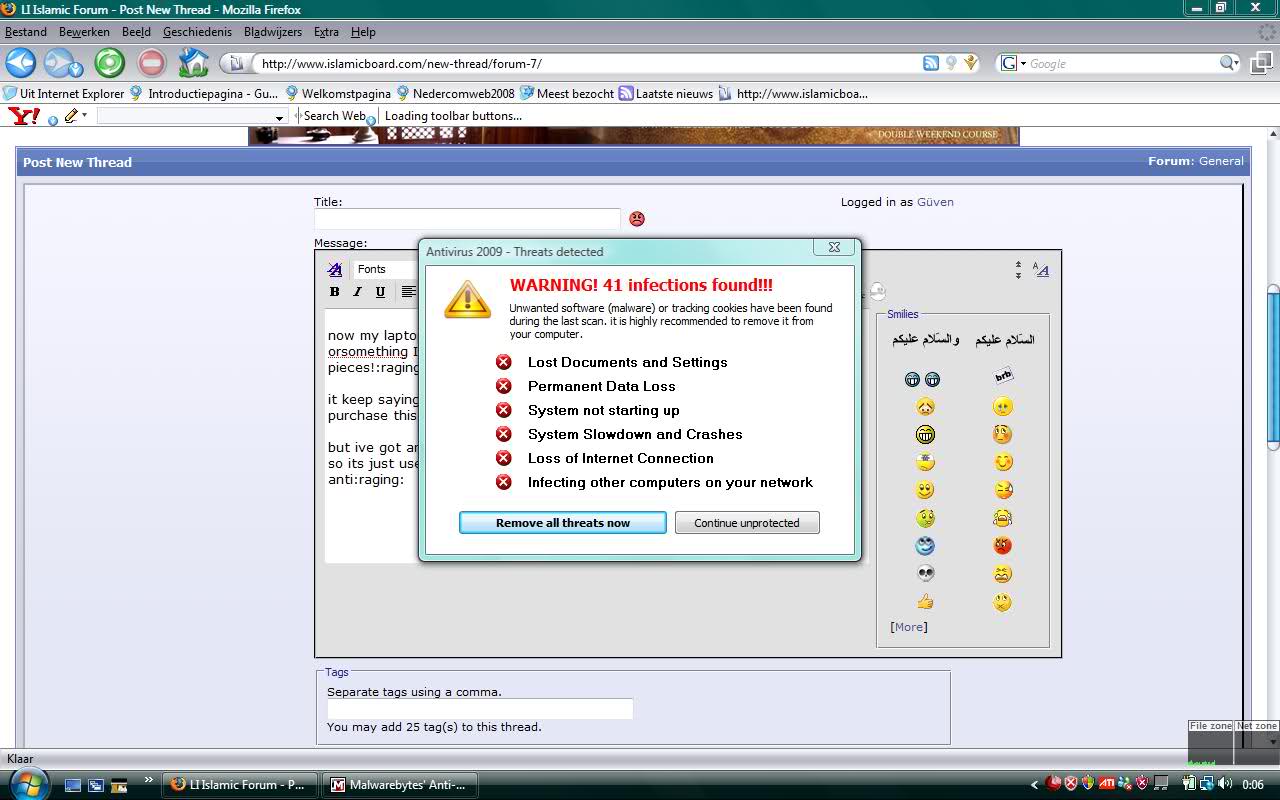Click the page vertical scrollbar thumb
1280x800 pixels.
1273,365
